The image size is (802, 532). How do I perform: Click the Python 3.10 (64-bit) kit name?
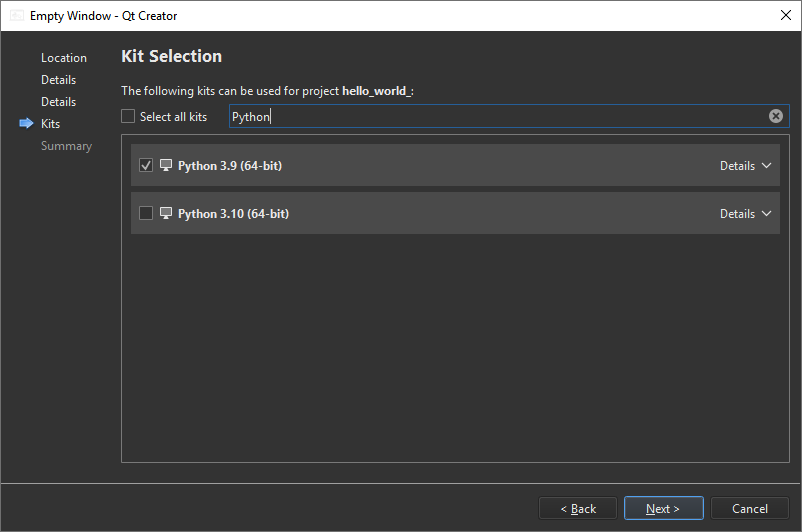[233, 214]
